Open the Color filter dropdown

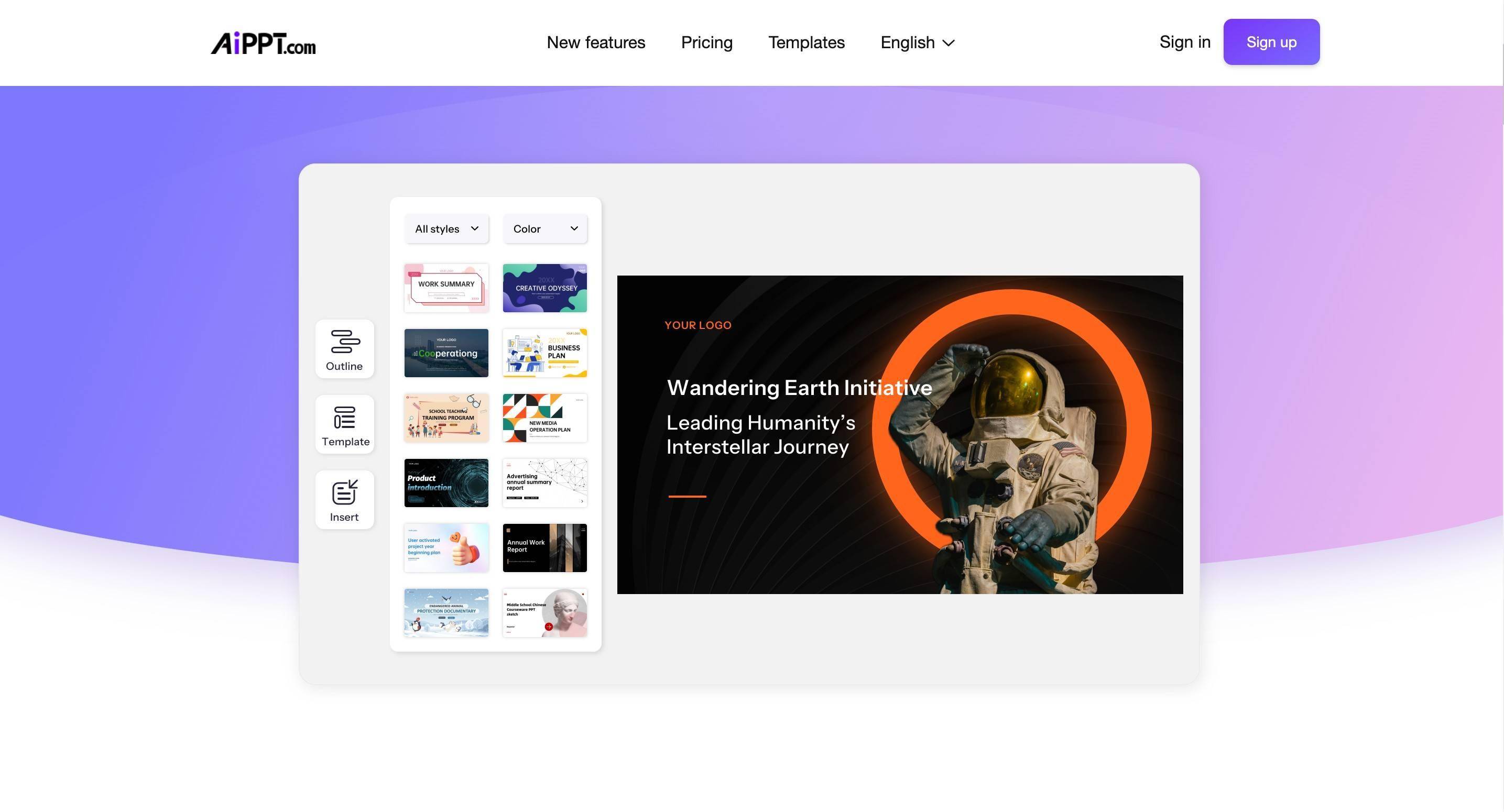coord(544,229)
